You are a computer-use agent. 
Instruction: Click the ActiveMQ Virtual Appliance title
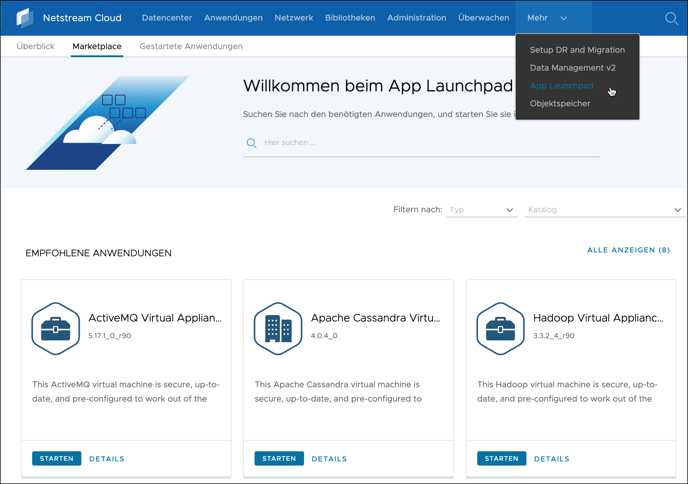click(155, 318)
